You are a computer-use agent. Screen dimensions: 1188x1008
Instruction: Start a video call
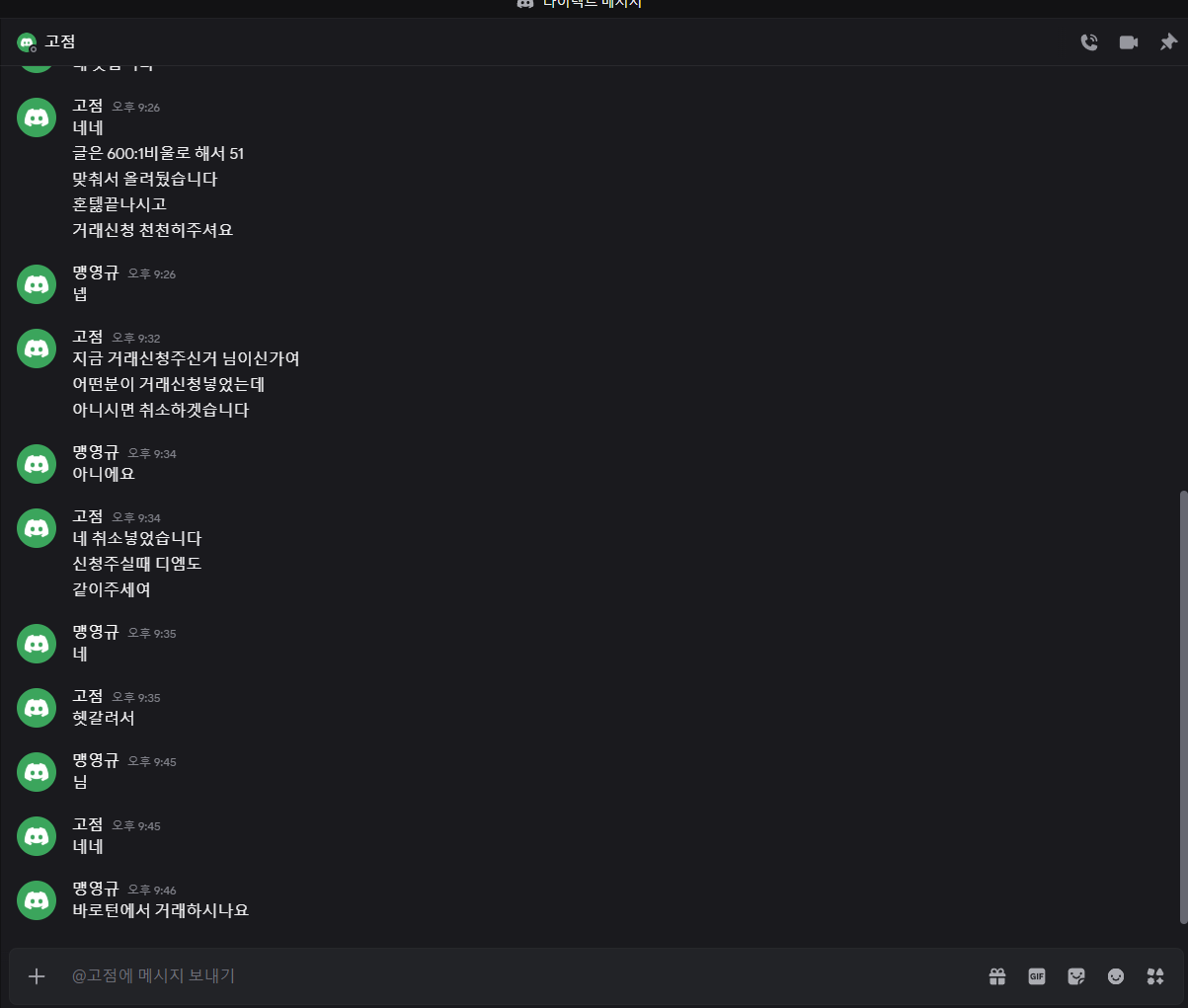(x=1129, y=42)
